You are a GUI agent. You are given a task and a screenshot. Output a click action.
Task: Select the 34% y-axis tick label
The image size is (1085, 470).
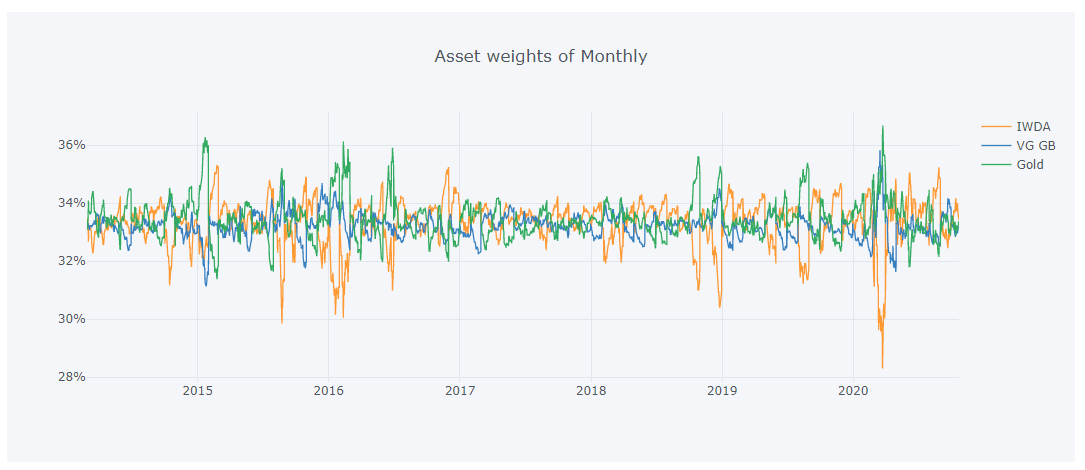[70, 203]
